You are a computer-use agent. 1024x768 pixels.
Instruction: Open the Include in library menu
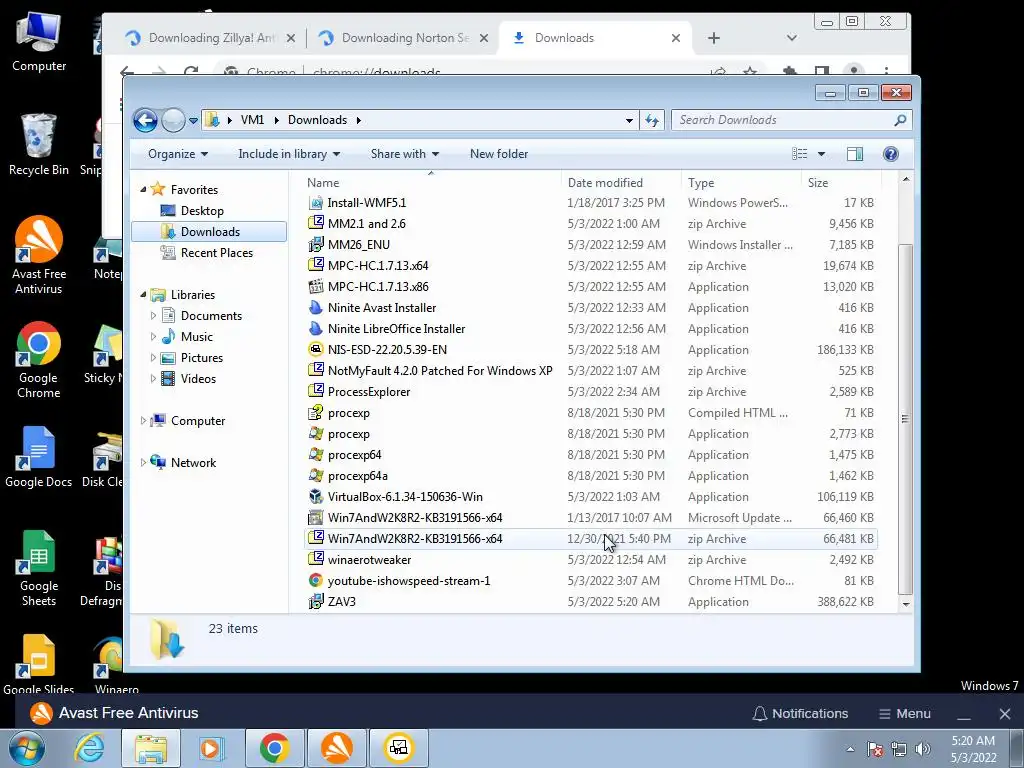point(289,154)
